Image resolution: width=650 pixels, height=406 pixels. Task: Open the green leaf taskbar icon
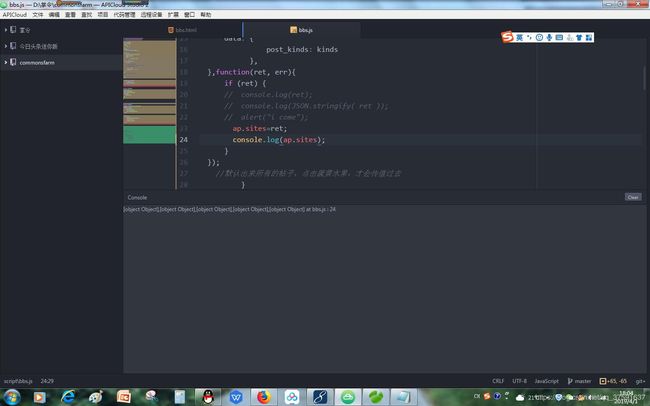click(x=376, y=397)
